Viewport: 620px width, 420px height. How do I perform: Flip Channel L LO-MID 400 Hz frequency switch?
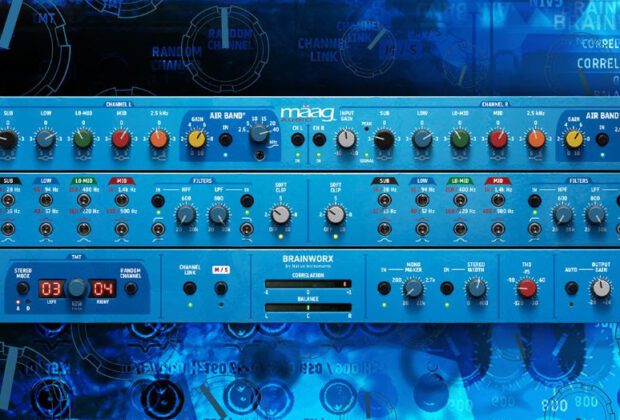pyautogui.click(x=83, y=200)
